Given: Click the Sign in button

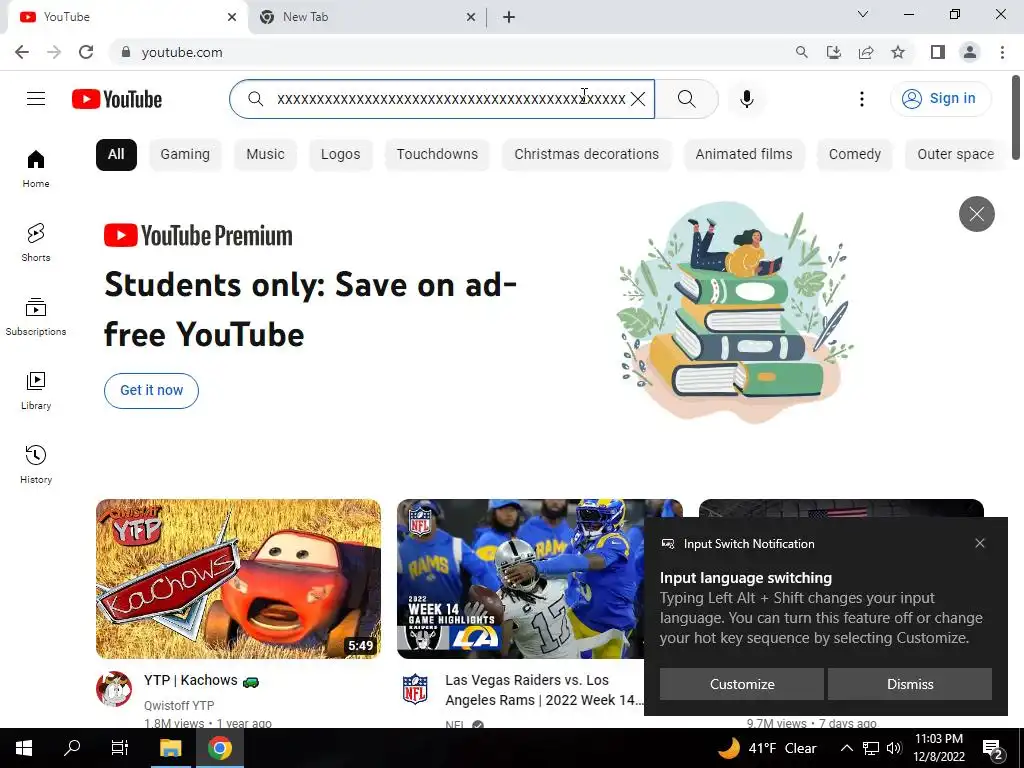Looking at the screenshot, I should coord(940,99).
